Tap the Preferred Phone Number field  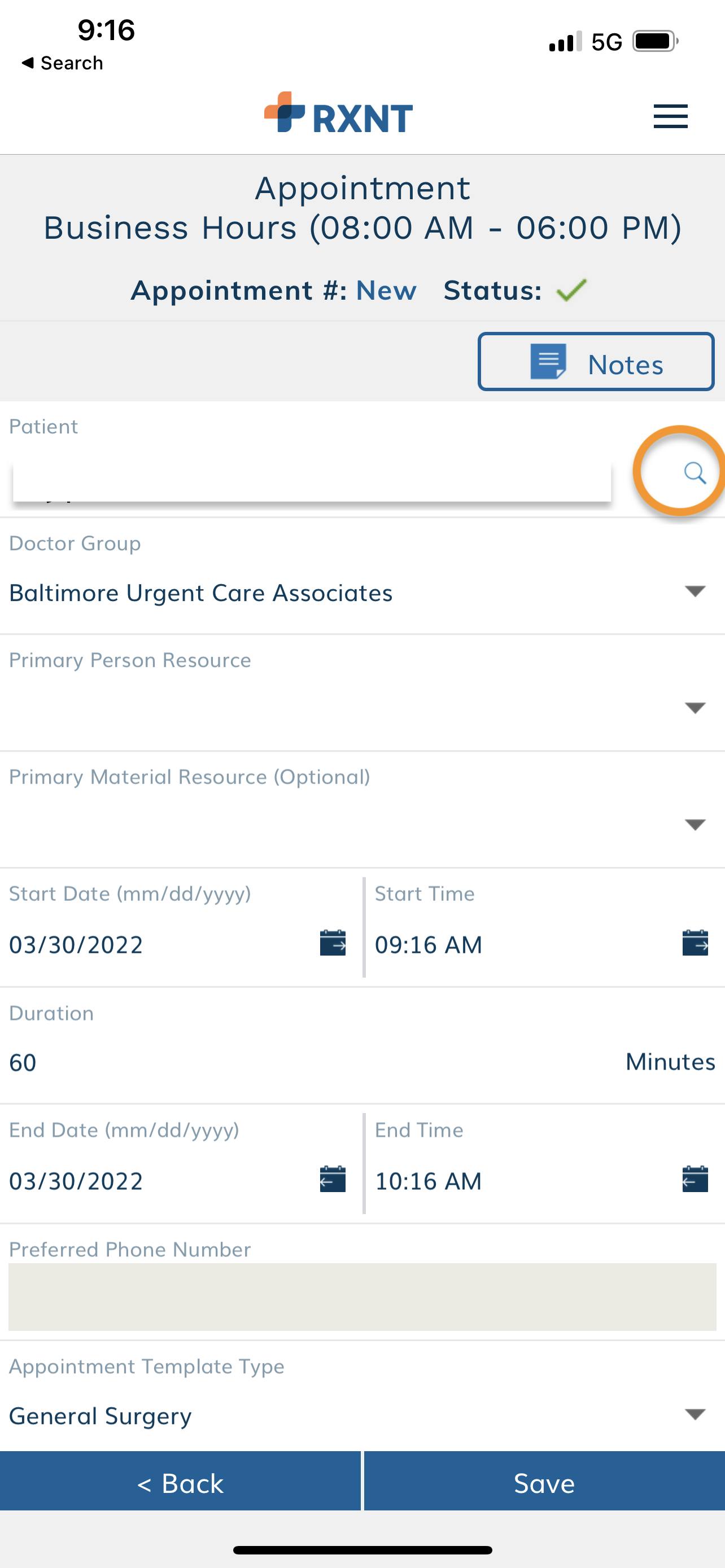pos(362,1297)
